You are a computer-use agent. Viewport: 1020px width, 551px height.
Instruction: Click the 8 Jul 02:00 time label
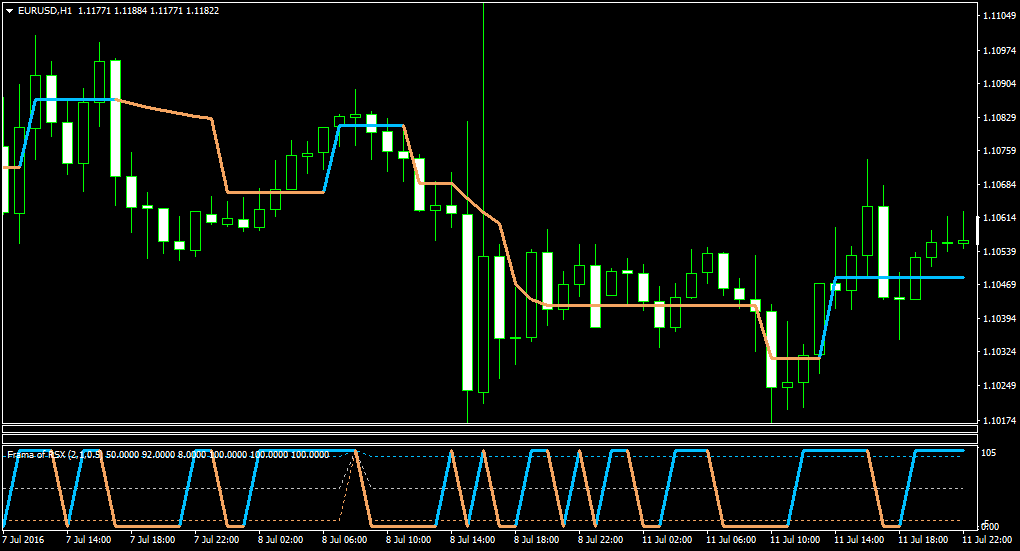pos(280,540)
